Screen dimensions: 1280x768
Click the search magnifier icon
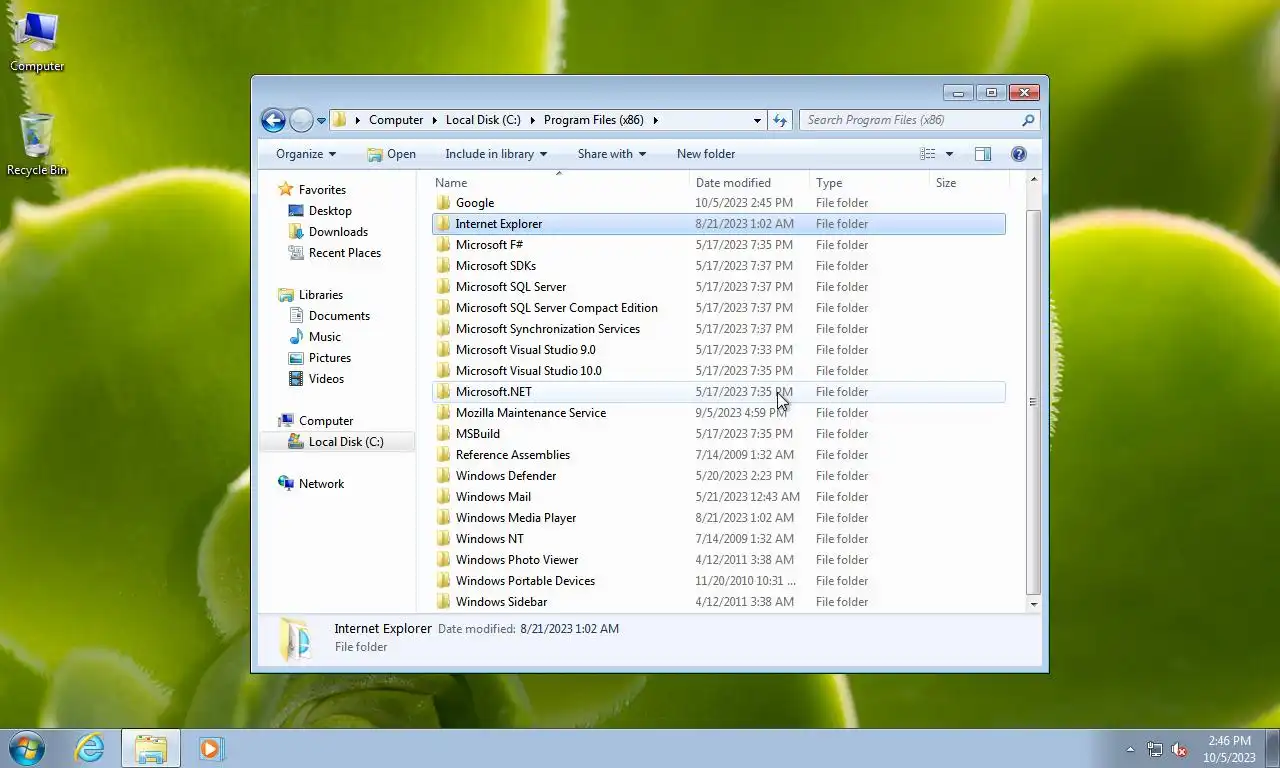(1028, 120)
